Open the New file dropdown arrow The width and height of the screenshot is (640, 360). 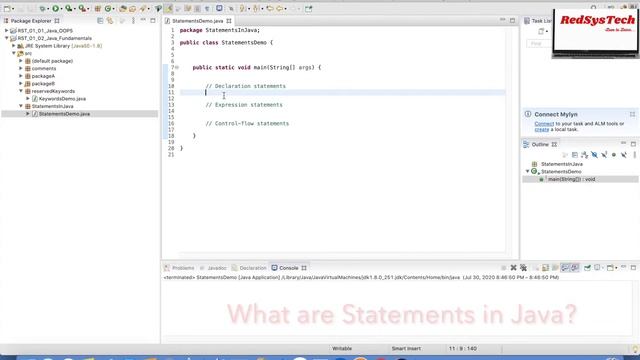[13, 9]
